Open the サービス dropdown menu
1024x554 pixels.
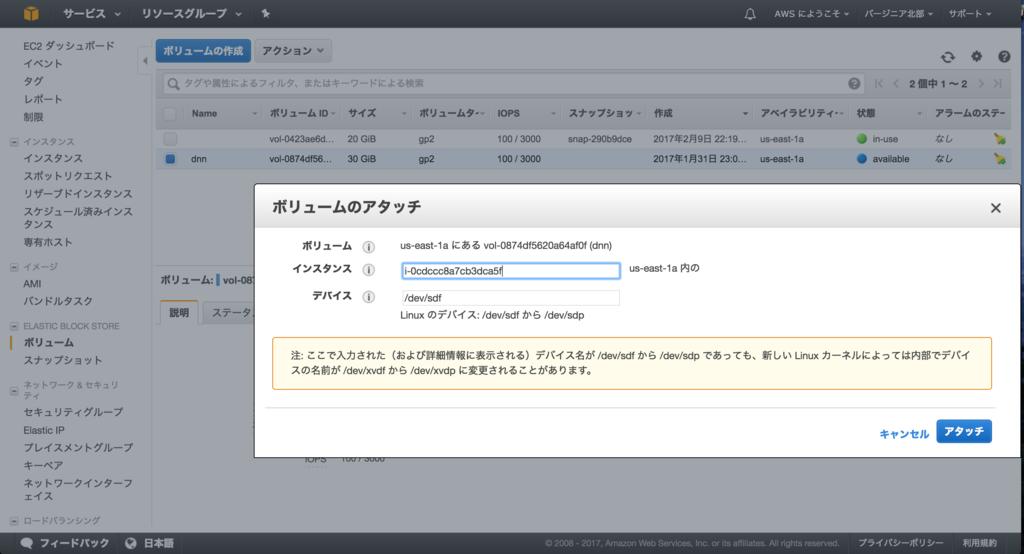[x=91, y=13]
